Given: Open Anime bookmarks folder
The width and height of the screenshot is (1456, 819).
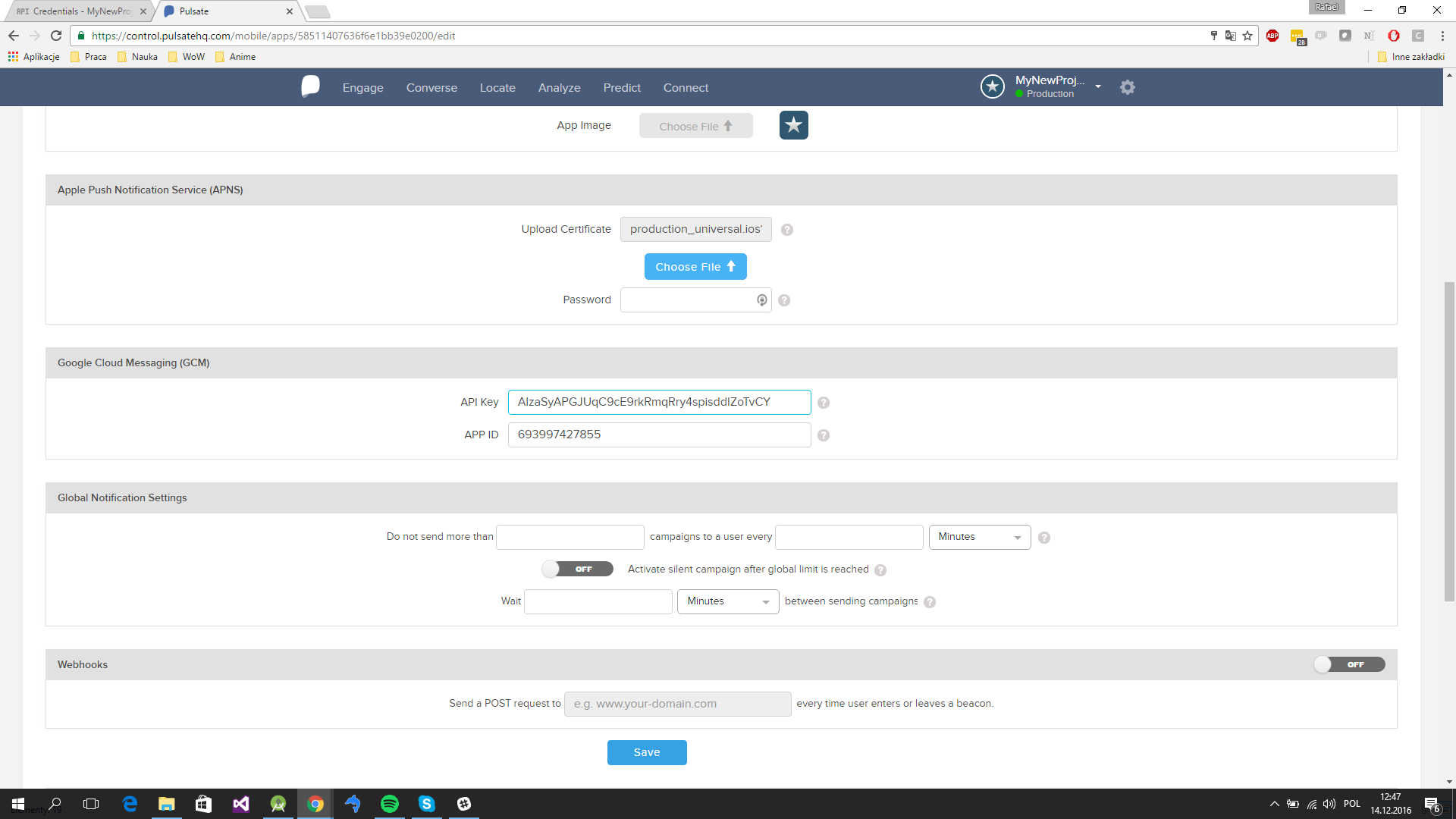Looking at the screenshot, I should [236, 57].
